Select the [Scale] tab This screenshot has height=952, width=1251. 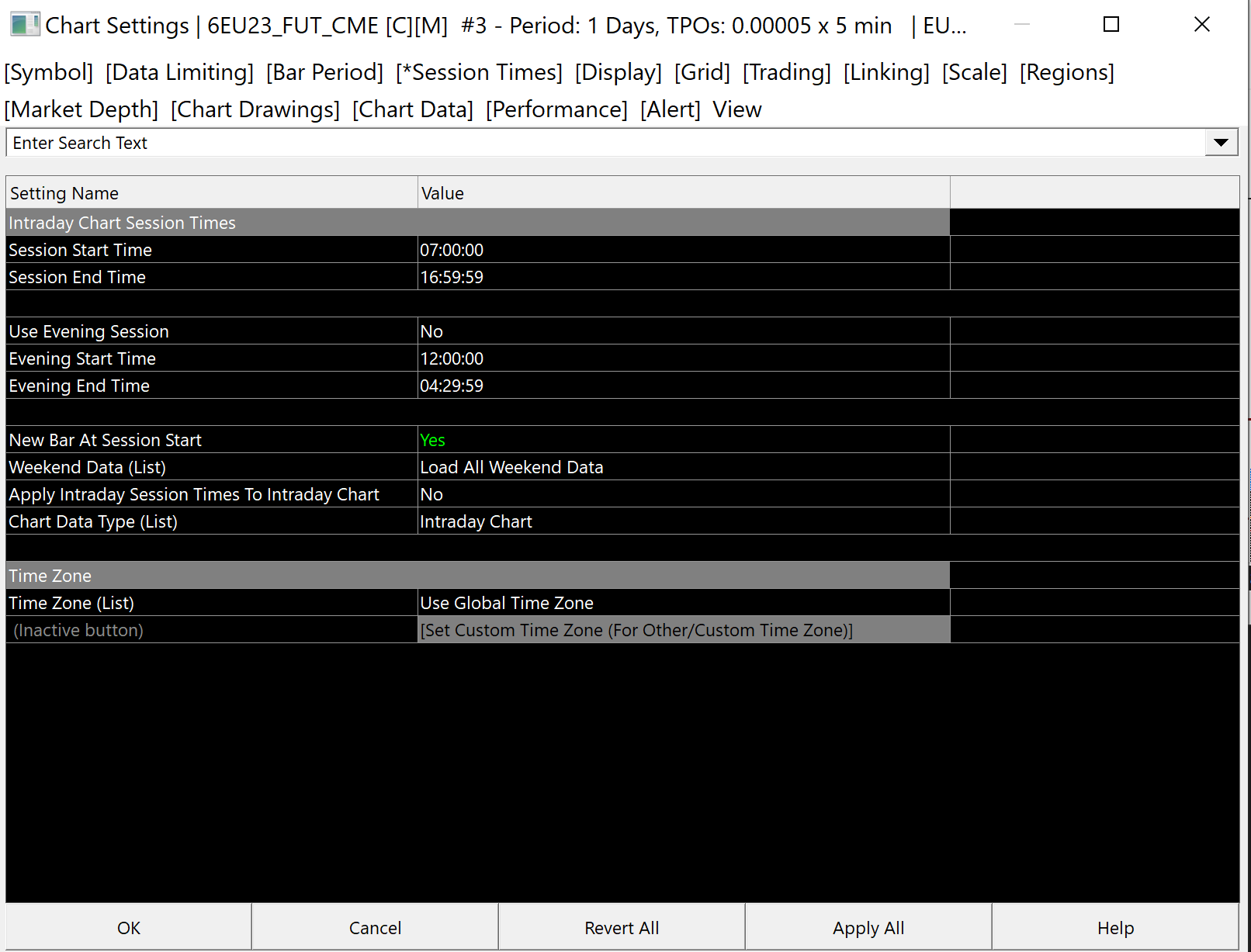(975, 72)
